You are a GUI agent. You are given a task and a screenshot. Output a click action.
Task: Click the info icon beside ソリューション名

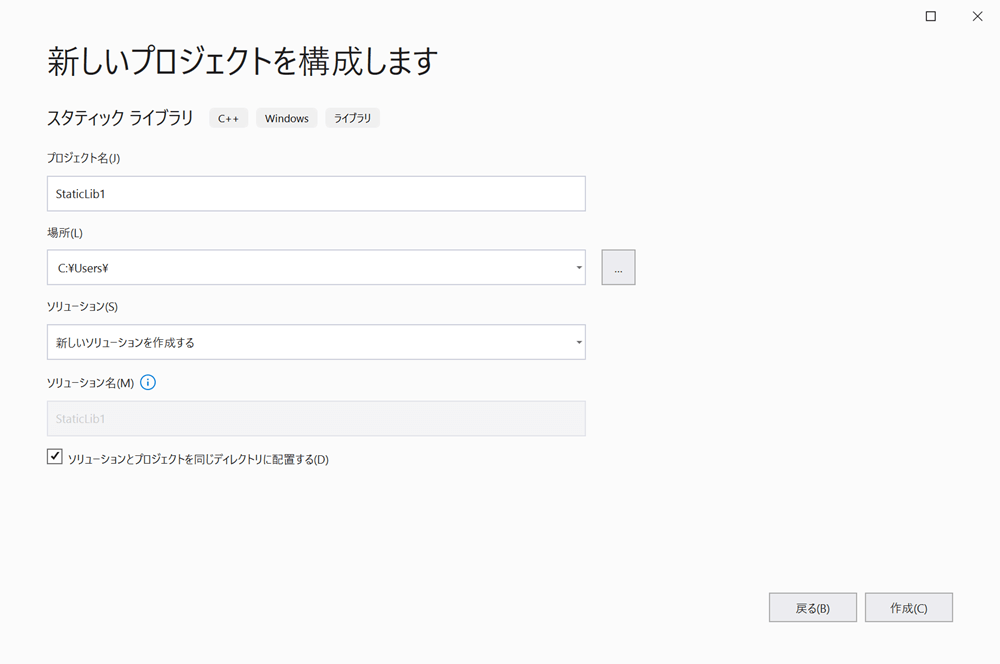point(147,383)
